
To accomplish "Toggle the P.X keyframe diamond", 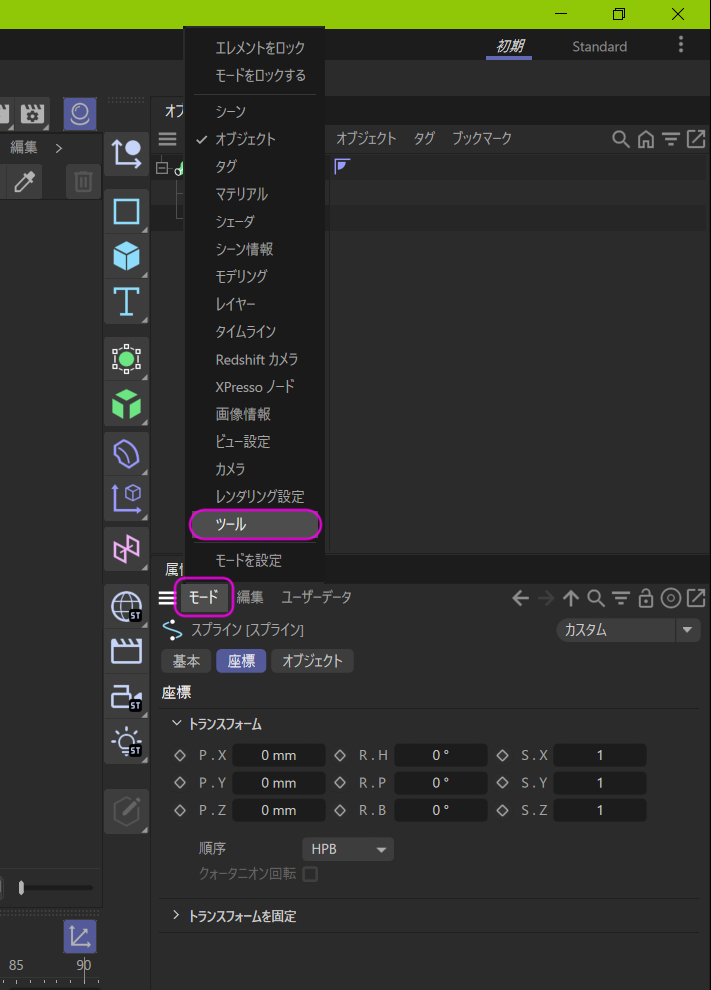I will pos(180,755).
